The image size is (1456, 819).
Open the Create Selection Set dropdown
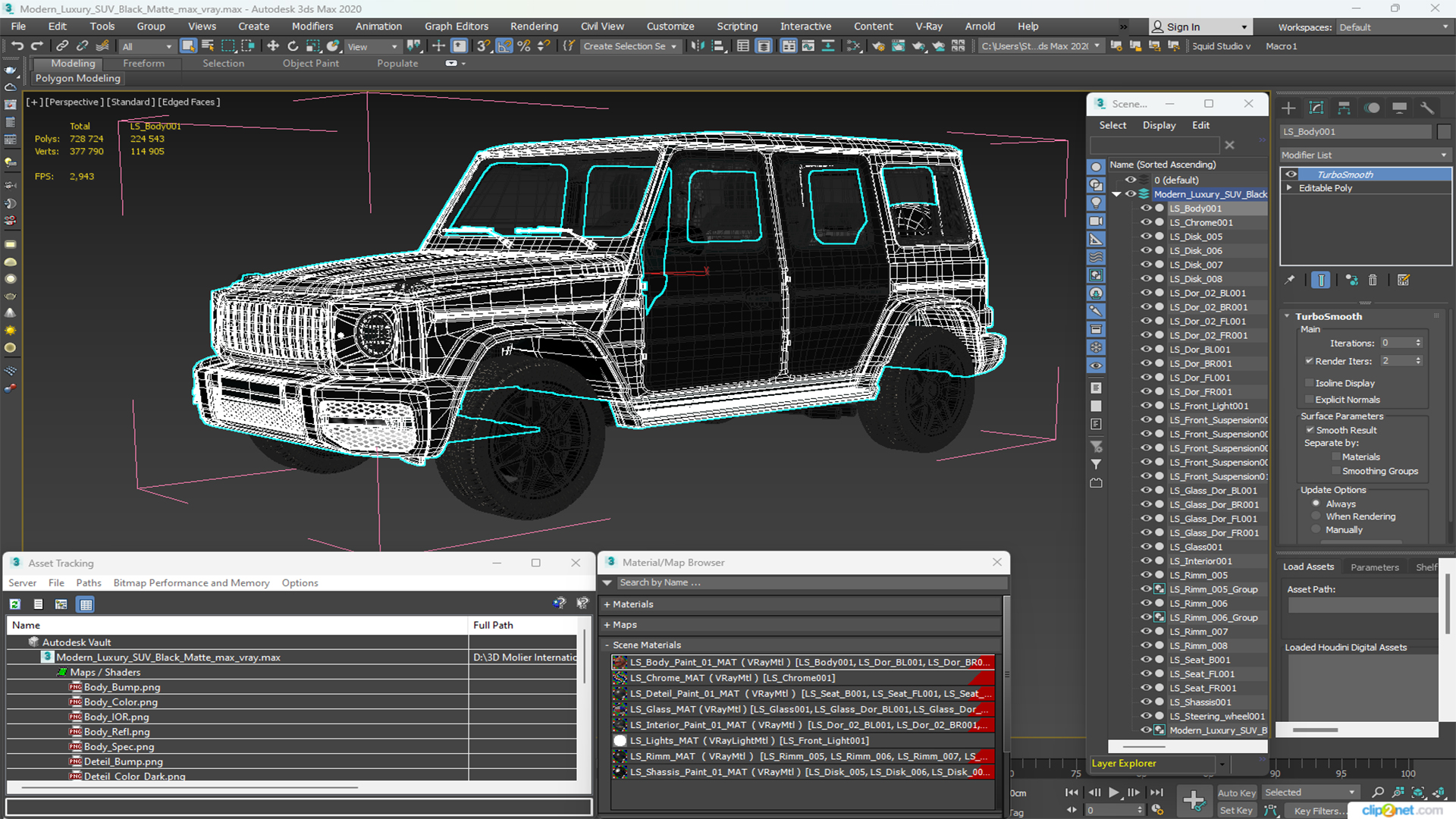click(x=629, y=46)
